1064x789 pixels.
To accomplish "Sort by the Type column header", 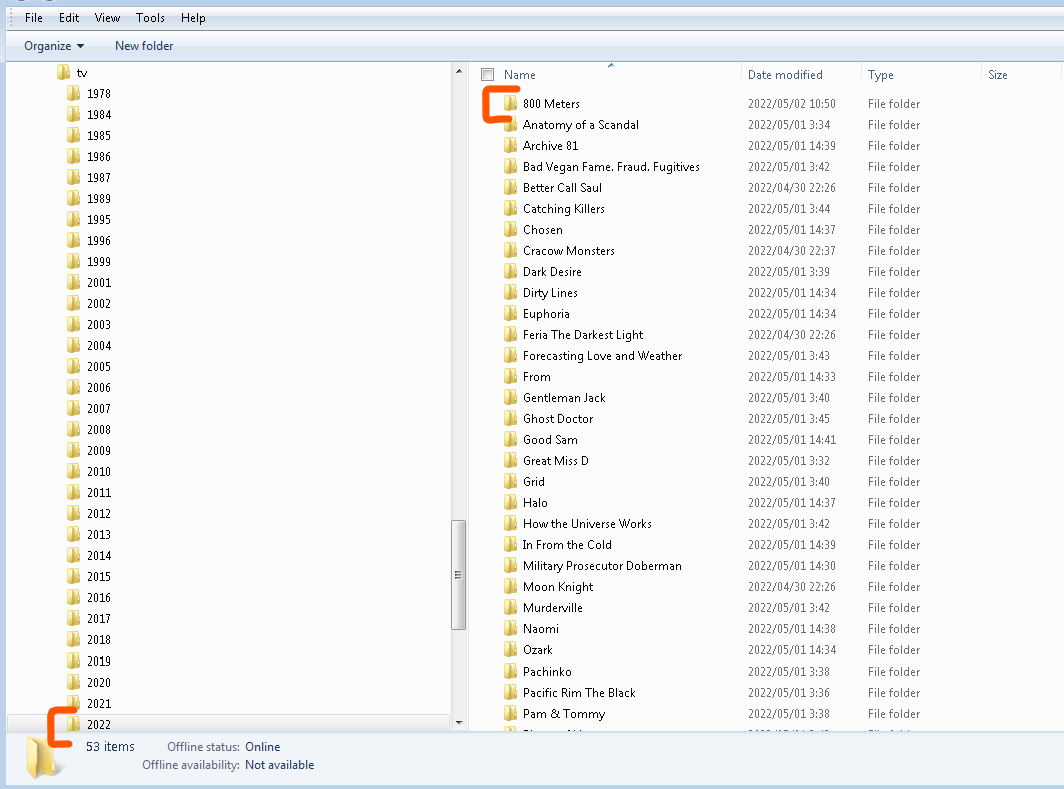I will (x=880, y=75).
